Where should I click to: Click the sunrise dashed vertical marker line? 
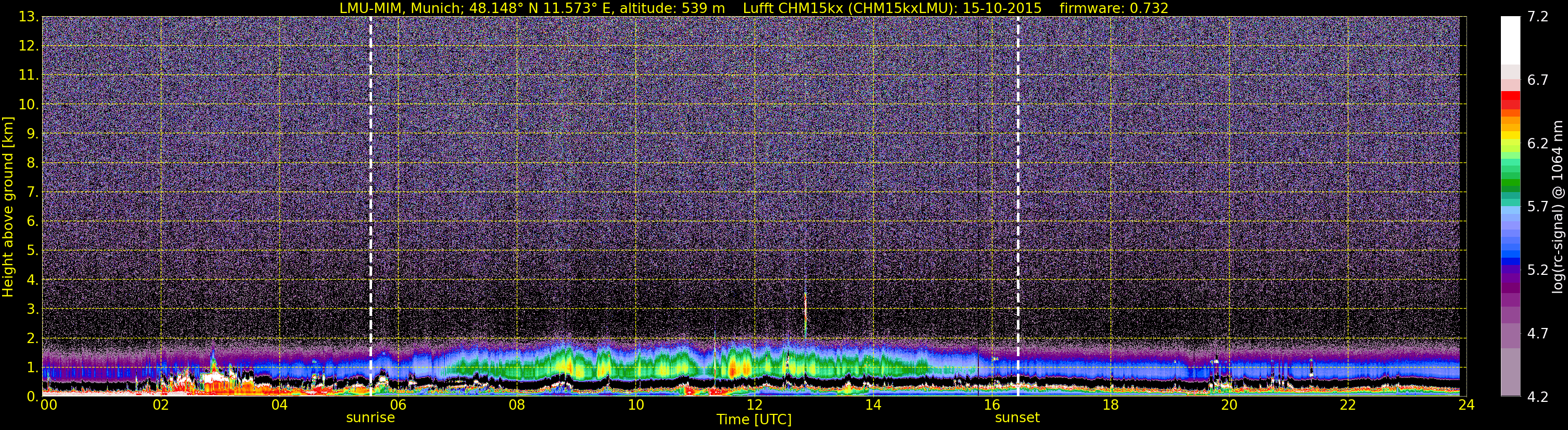pyautogui.click(x=370, y=206)
